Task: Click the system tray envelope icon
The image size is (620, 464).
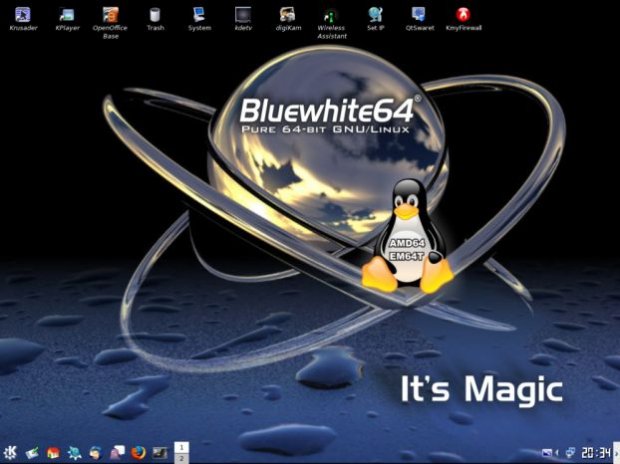Action: pos(547,452)
